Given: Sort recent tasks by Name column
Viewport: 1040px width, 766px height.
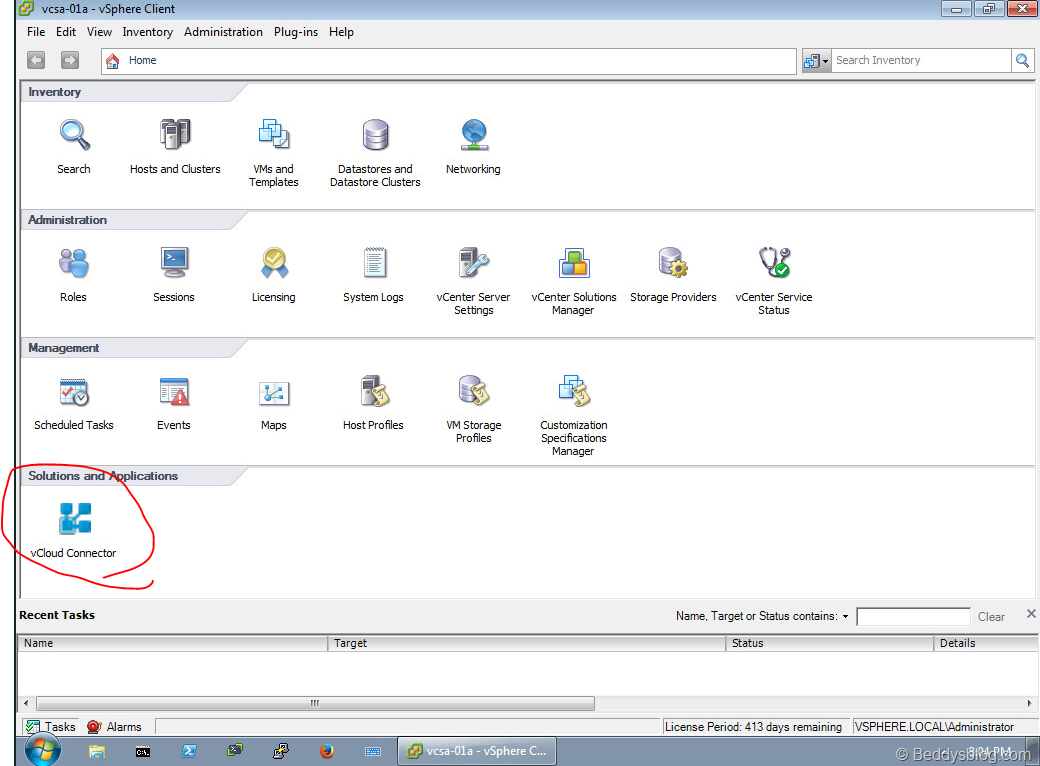Looking at the screenshot, I should (172, 643).
